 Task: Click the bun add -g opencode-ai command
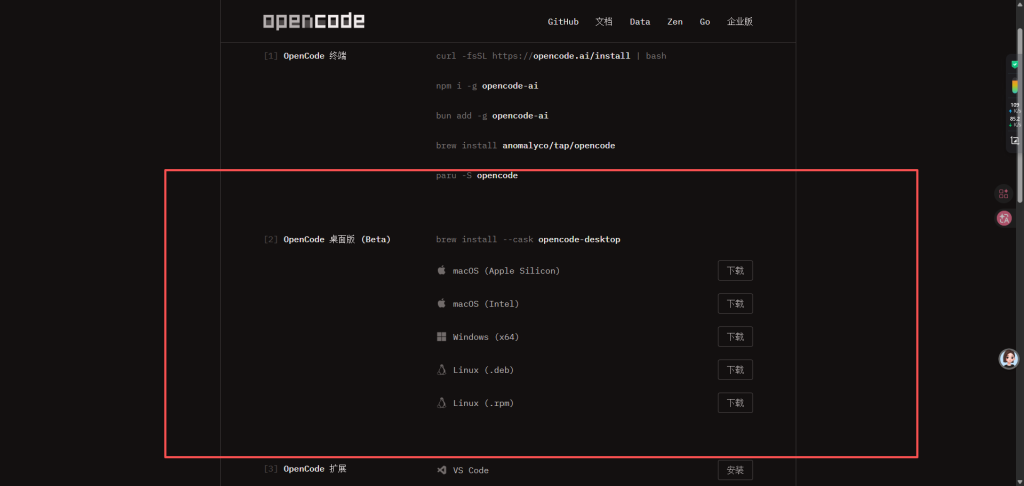point(492,116)
